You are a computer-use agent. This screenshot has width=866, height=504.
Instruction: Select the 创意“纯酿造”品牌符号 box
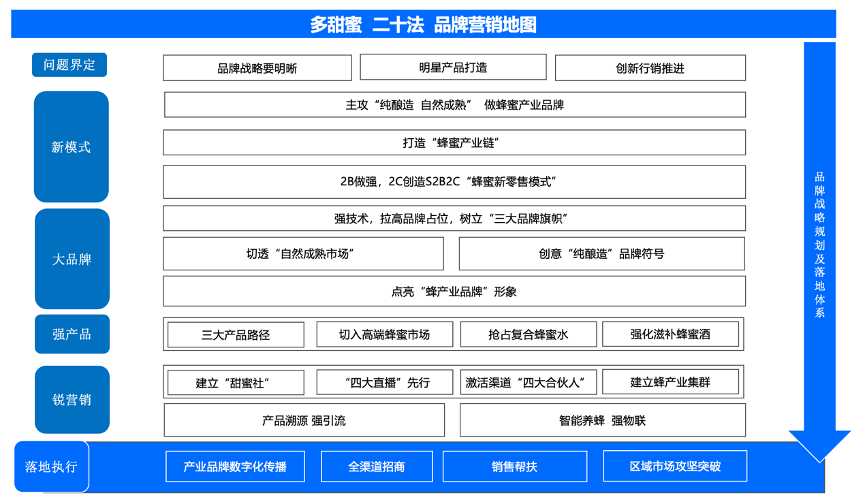pos(601,254)
